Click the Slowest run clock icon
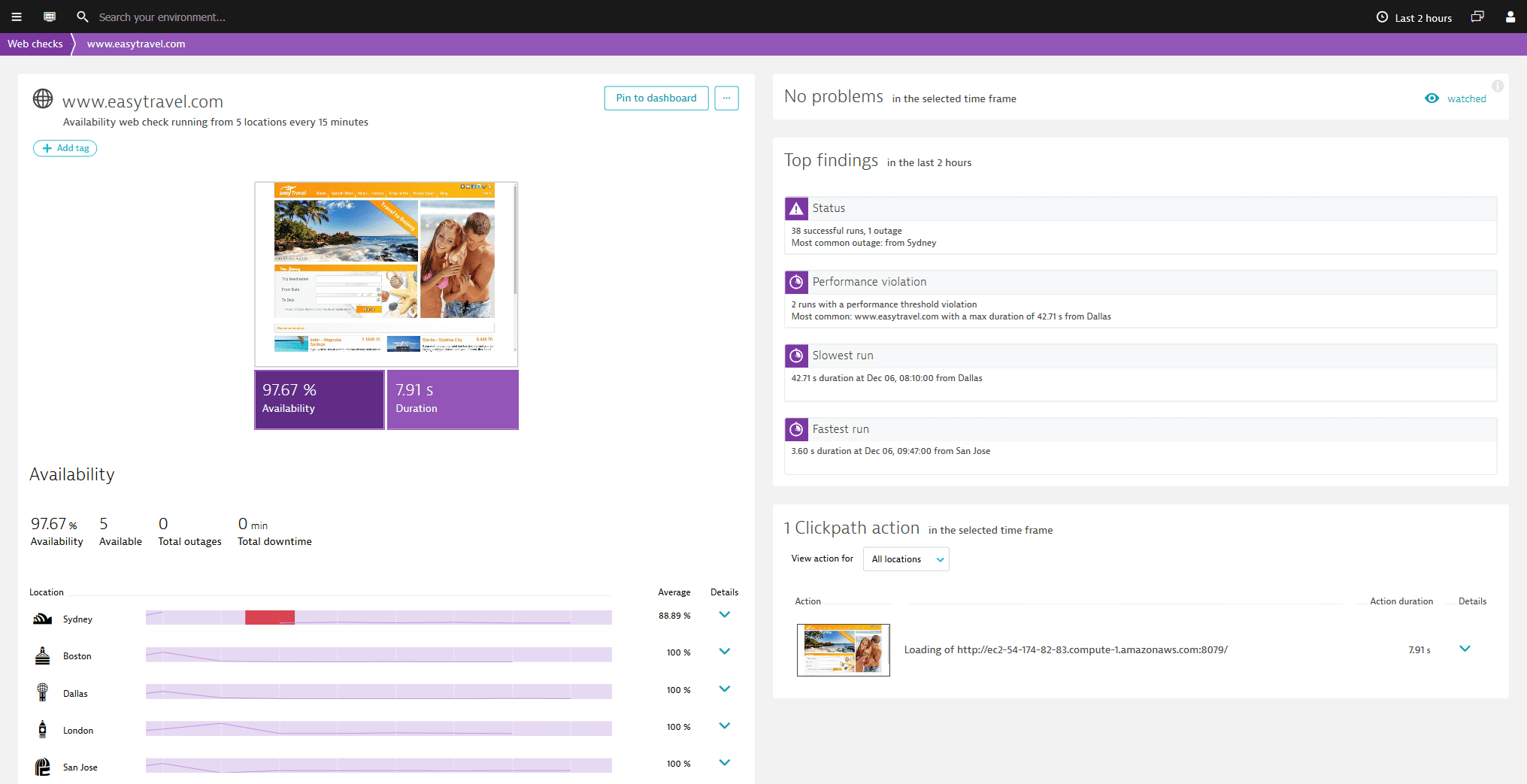The image size is (1527, 784). tap(796, 356)
